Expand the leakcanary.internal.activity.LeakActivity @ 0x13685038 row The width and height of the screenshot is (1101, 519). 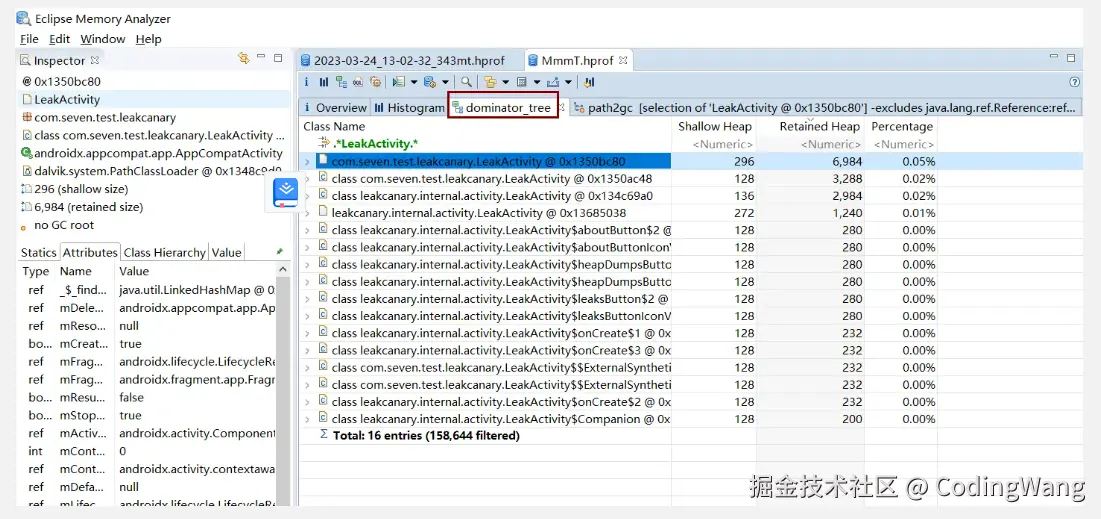tap(307, 213)
